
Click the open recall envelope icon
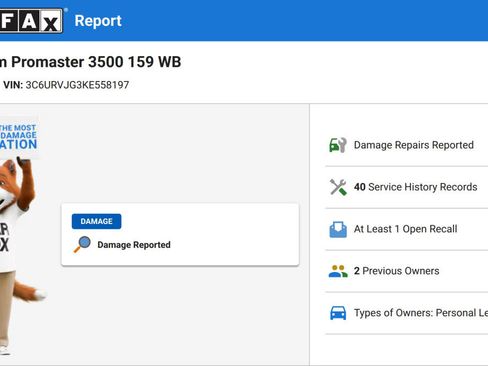point(338,229)
